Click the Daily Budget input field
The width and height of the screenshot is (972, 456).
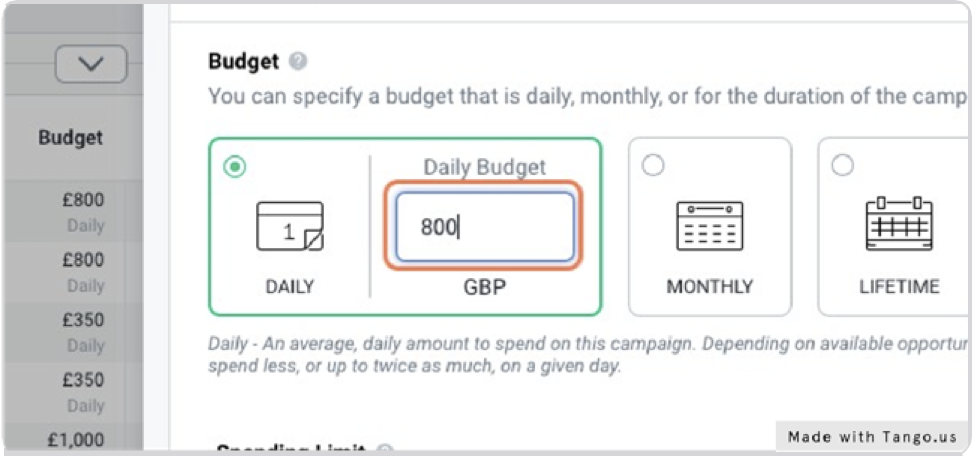coord(485,227)
